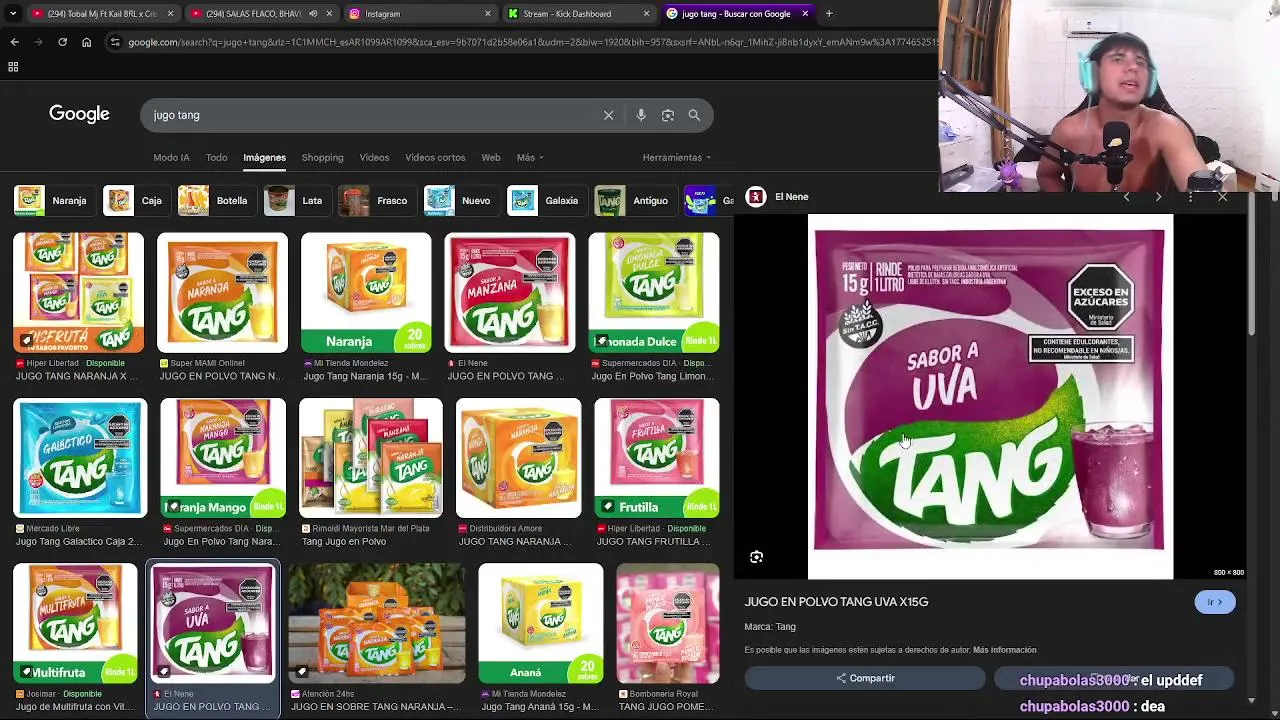Switch to Web results
1280x720 pixels.
click(490, 157)
